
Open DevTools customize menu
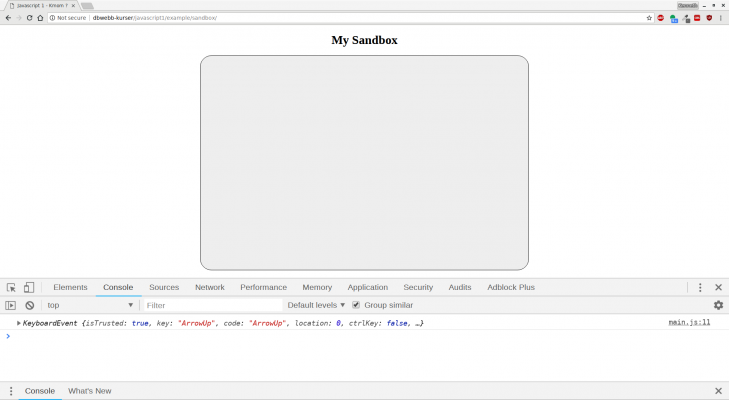(x=700, y=287)
